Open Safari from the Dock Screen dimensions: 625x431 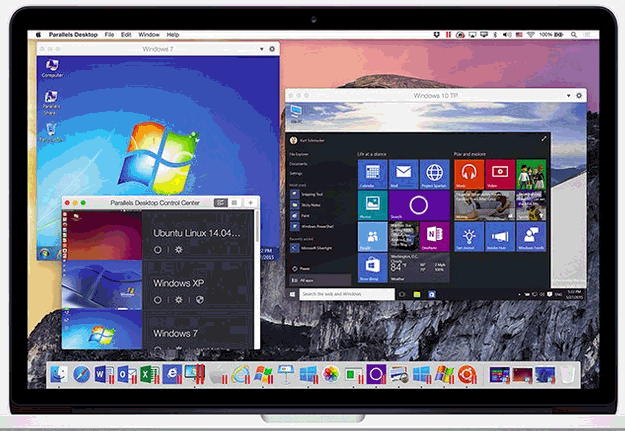[81, 374]
